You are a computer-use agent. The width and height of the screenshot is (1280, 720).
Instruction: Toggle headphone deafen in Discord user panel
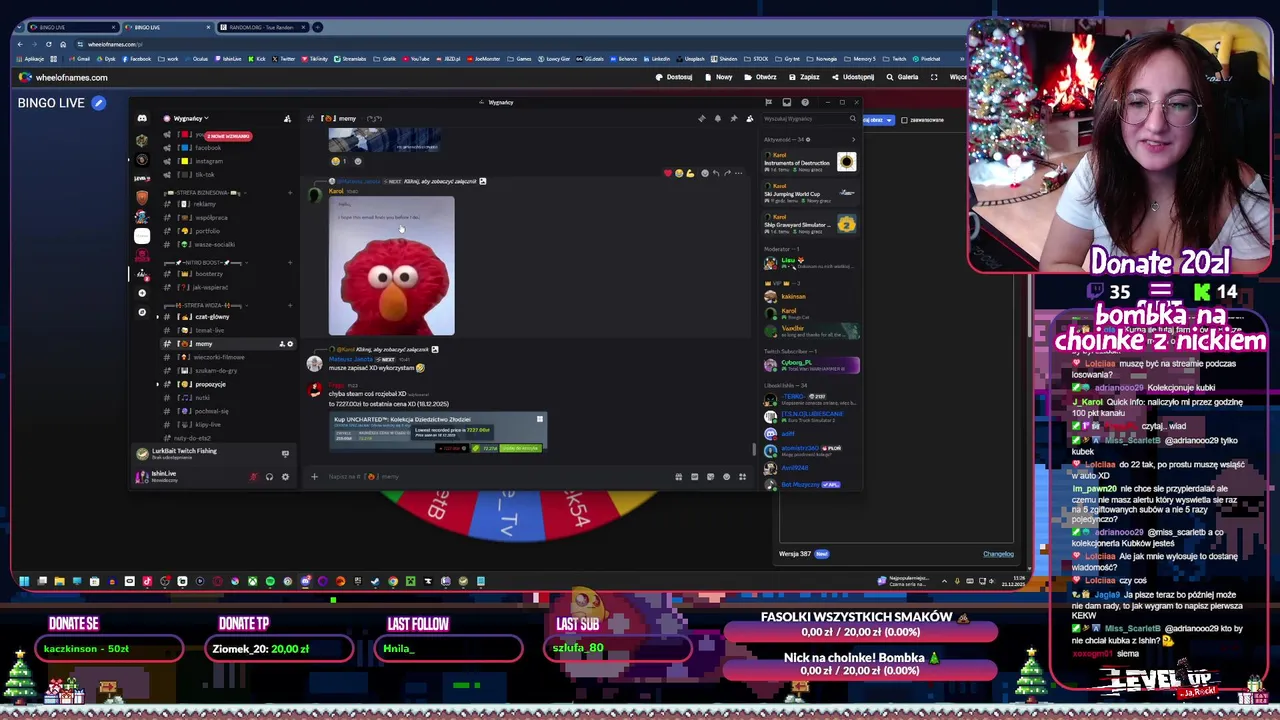269,477
